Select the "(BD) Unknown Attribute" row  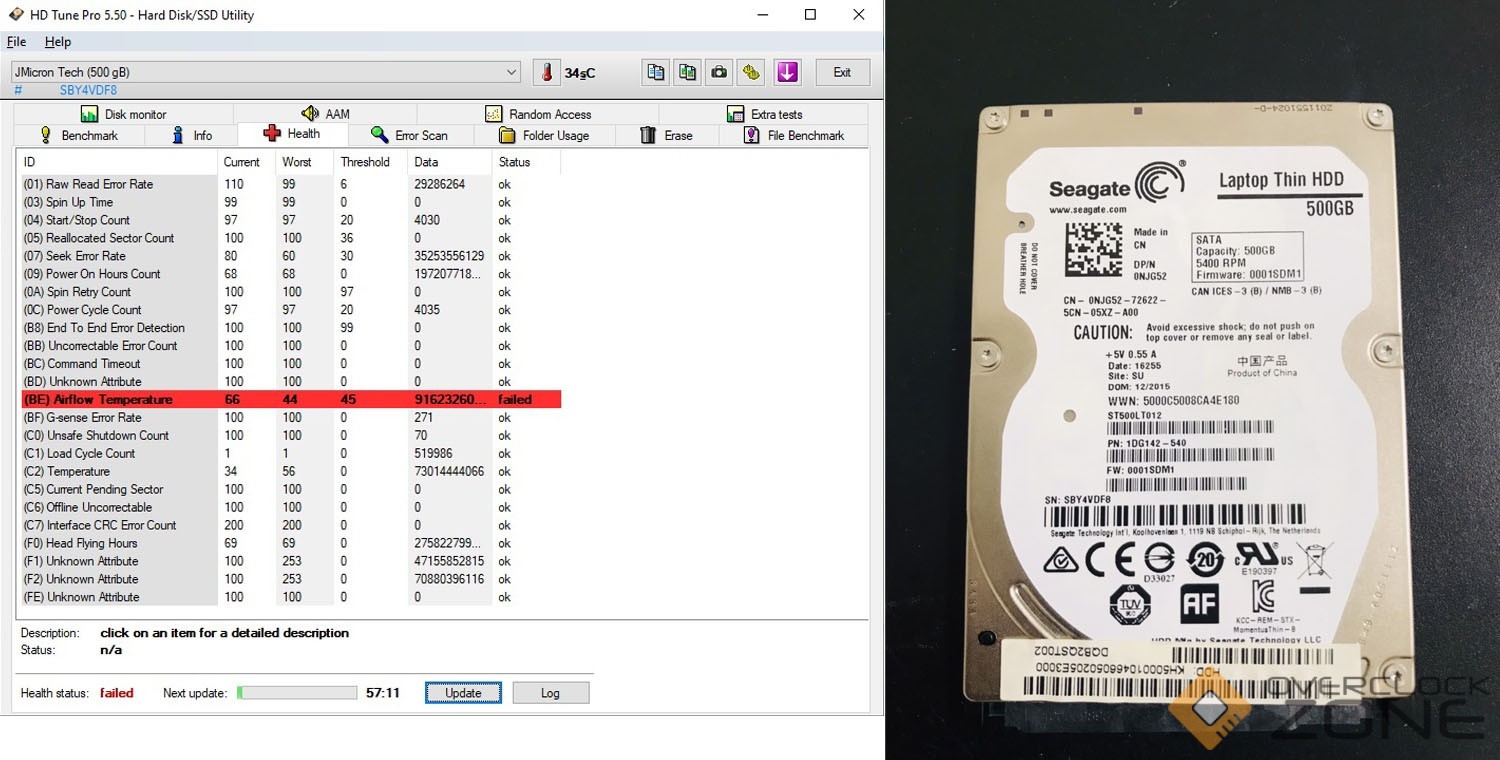pyautogui.click(x=290, y=382)
